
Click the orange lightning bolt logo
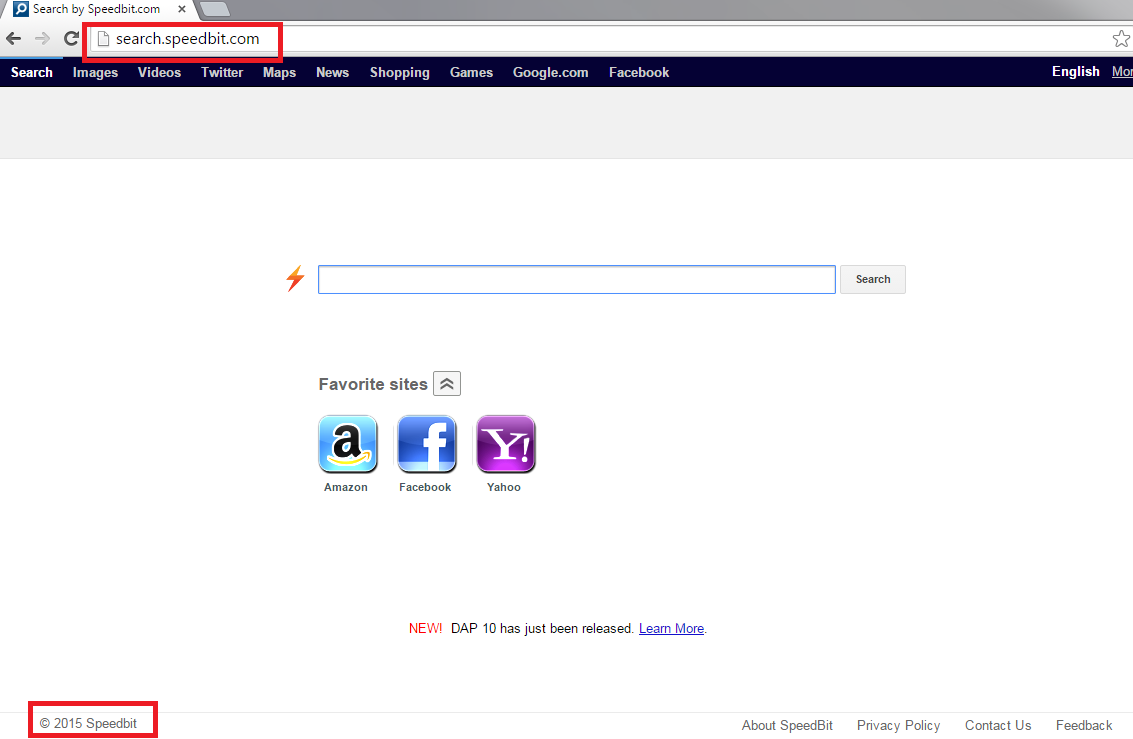[295, 279]
